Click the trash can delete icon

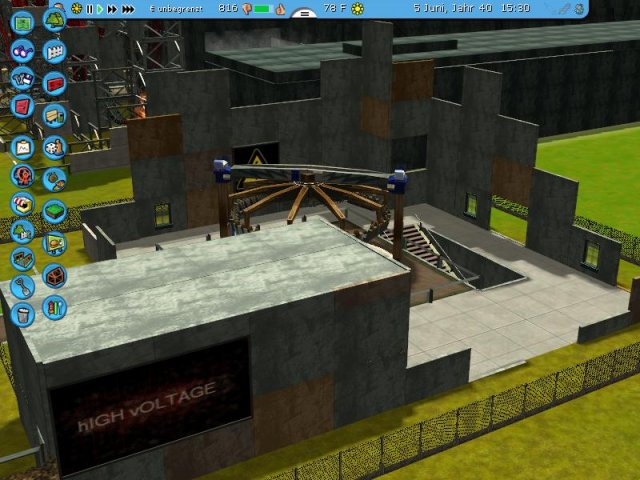point(22,315)
